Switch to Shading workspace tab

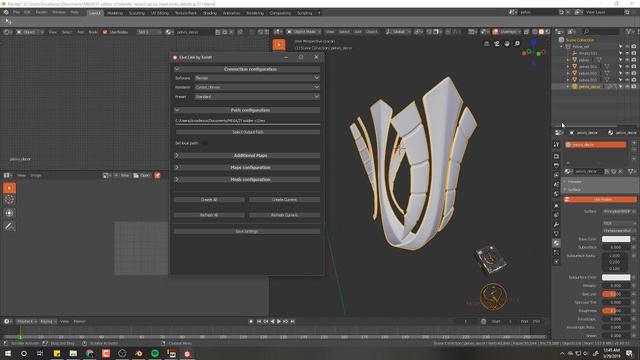(x=210, y=13)
